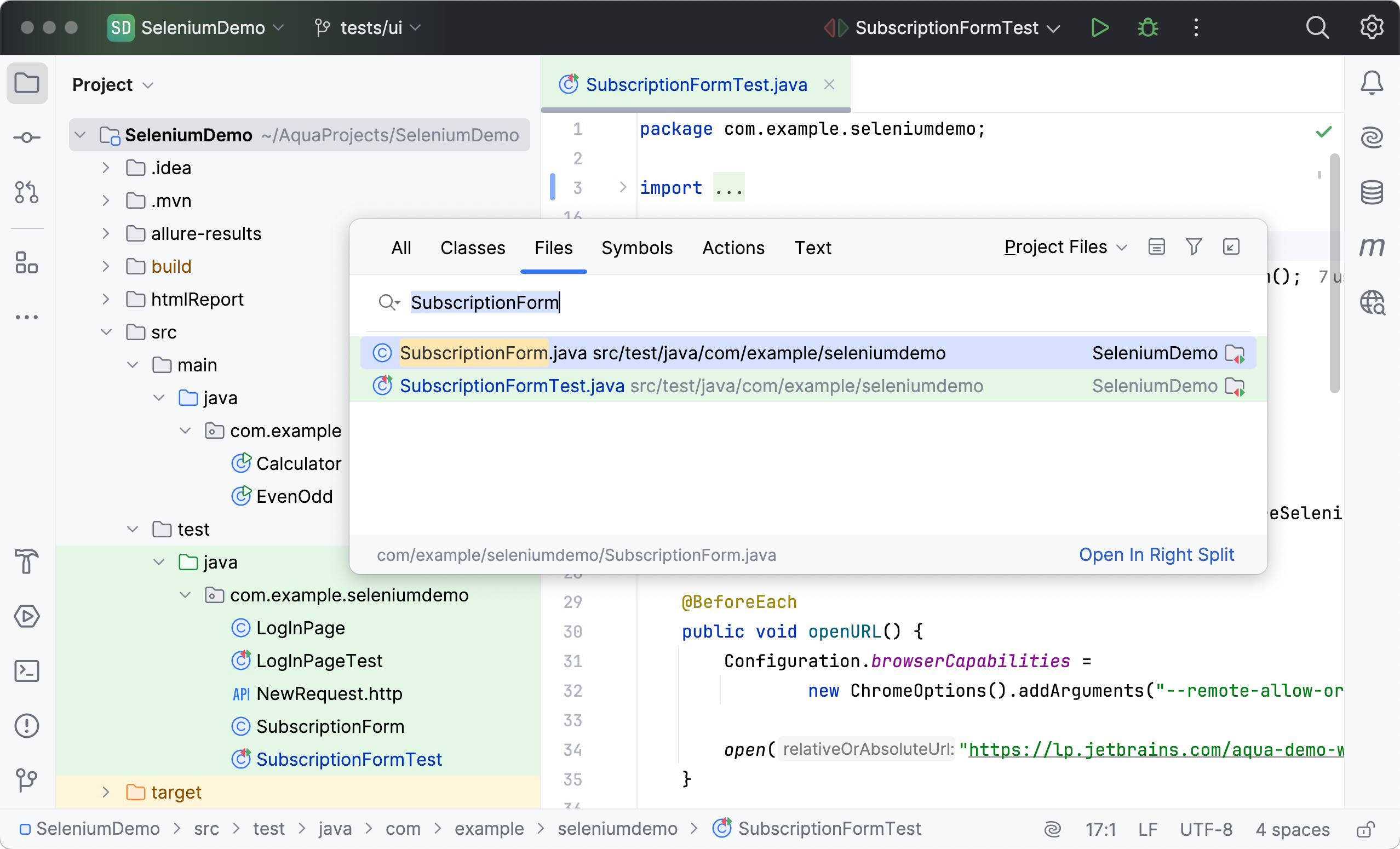The height and width of the screenshot is (849, 1400).
Task: Open the Build hammer tool window
Action: [x=27, y=562]
